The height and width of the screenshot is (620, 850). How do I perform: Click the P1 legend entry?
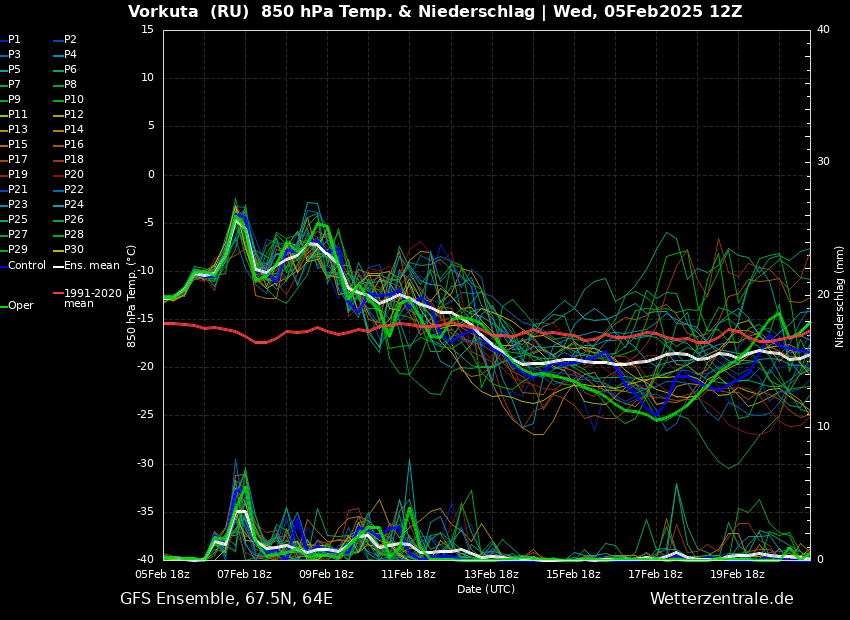[14, 40]
